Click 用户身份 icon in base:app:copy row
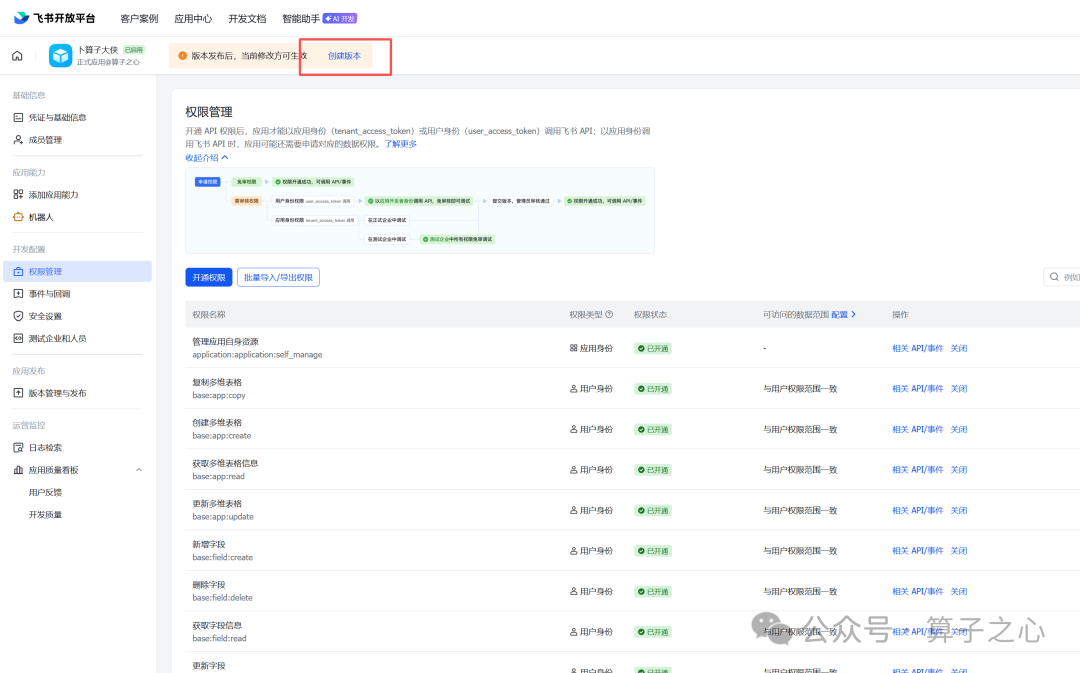1080x673 pixels. point(573,389)
